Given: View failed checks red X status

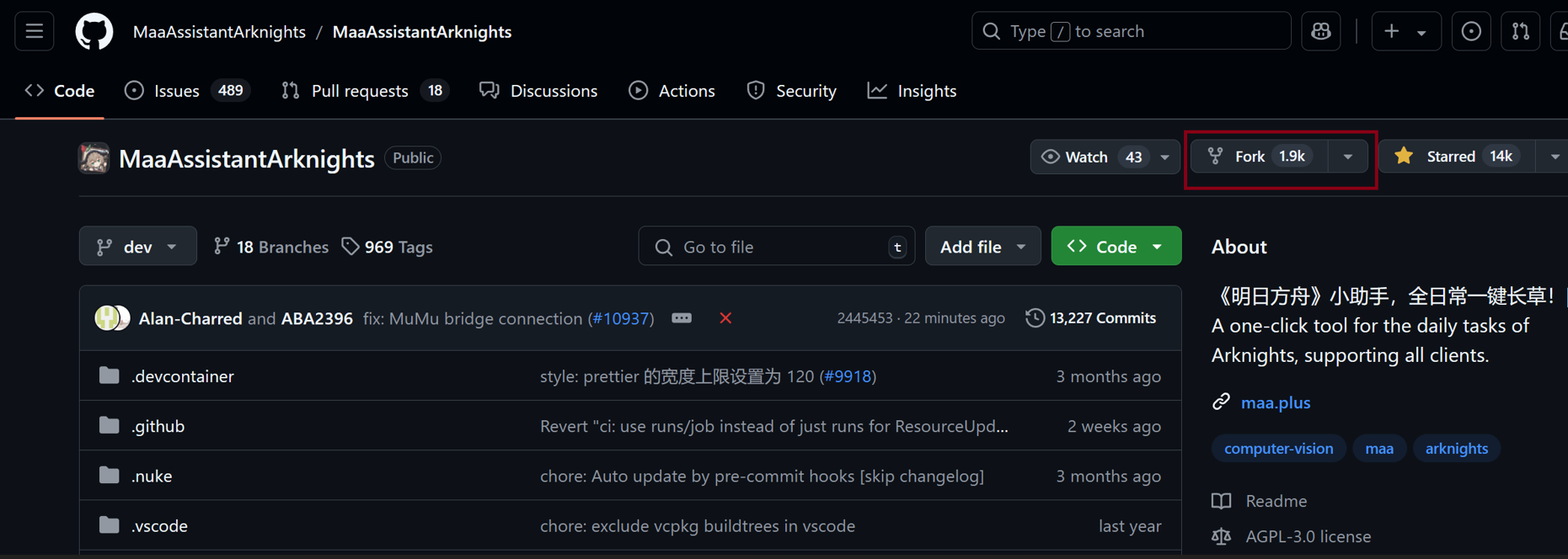Looking at the screenshot, I should (x=725, y=318).
